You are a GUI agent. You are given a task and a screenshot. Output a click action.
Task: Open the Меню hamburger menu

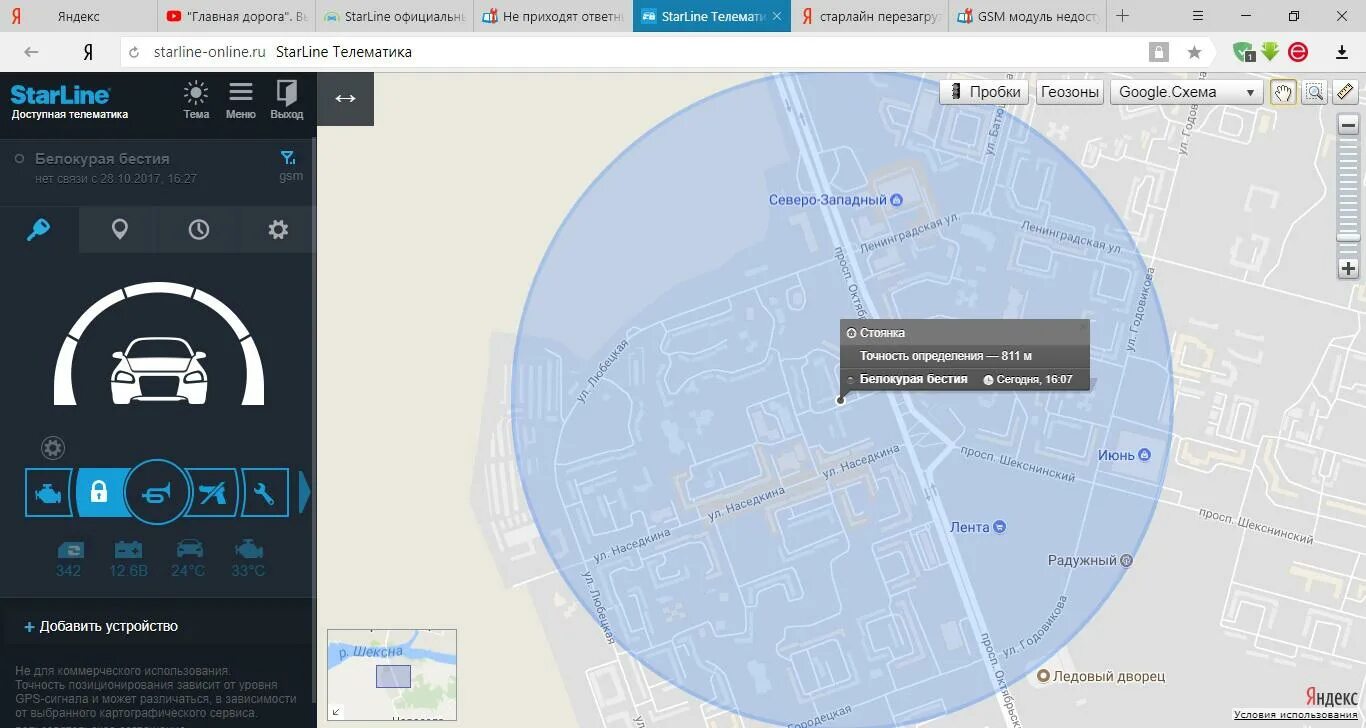click(240, 100)
